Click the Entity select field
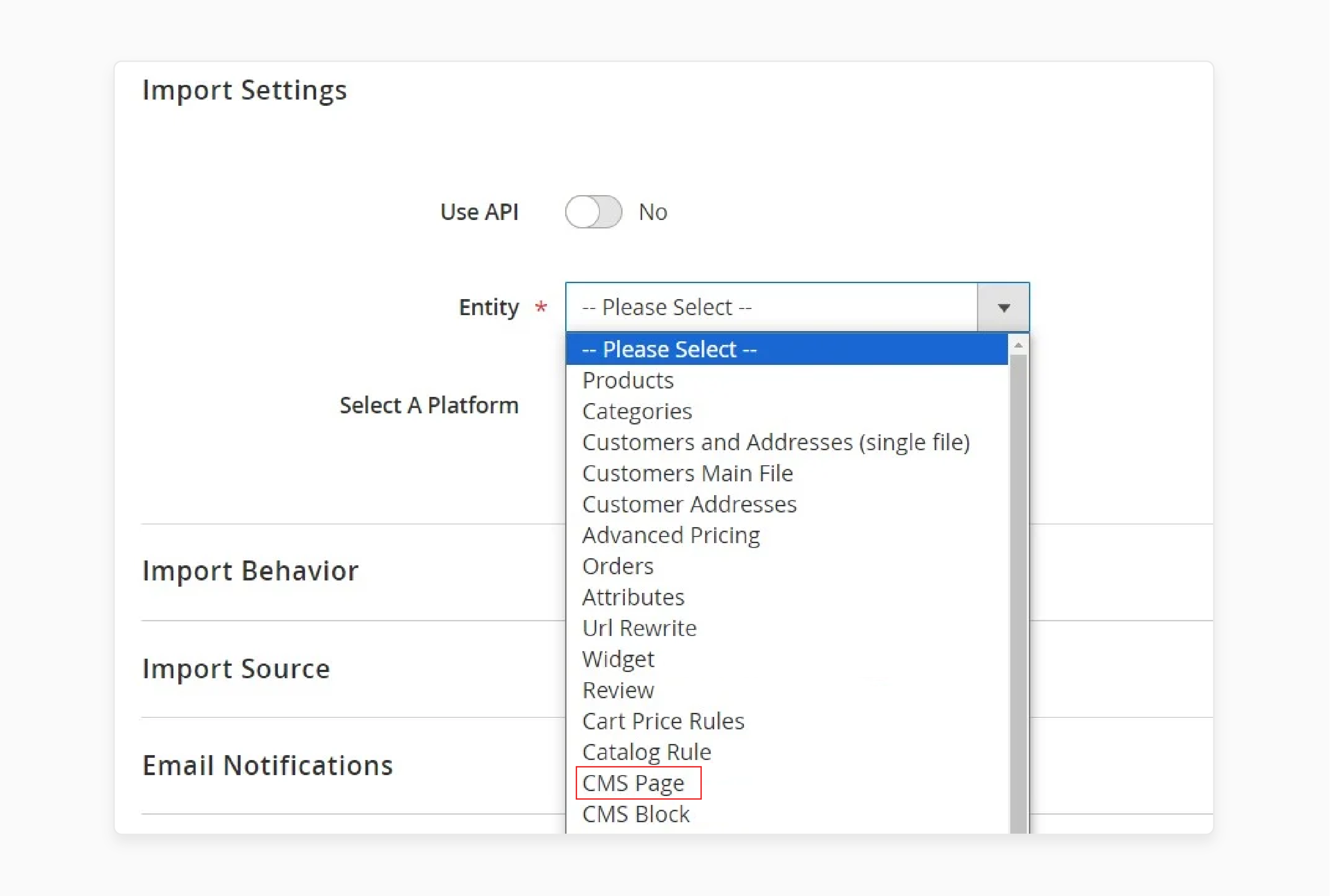The height and width of the screenshot is (896, 1330). tap(797, 308)
